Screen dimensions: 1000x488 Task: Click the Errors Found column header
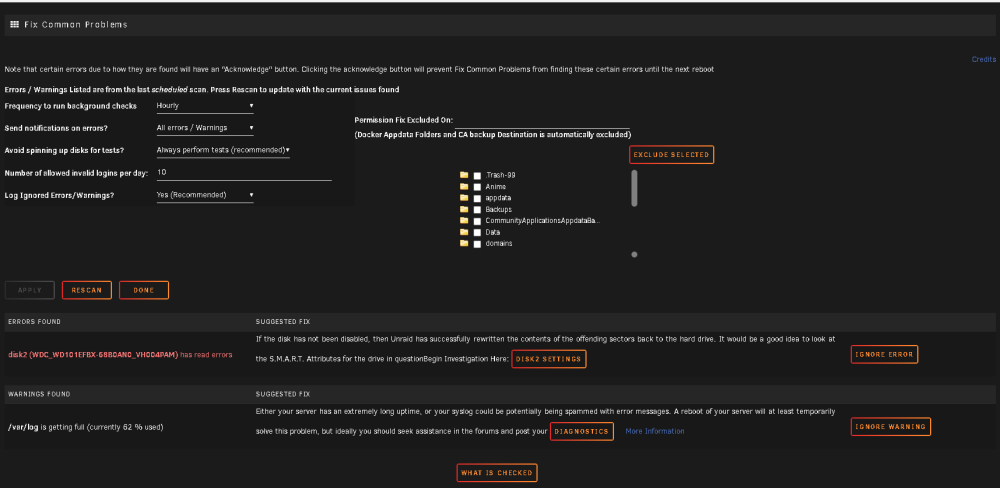pos(34,322)
